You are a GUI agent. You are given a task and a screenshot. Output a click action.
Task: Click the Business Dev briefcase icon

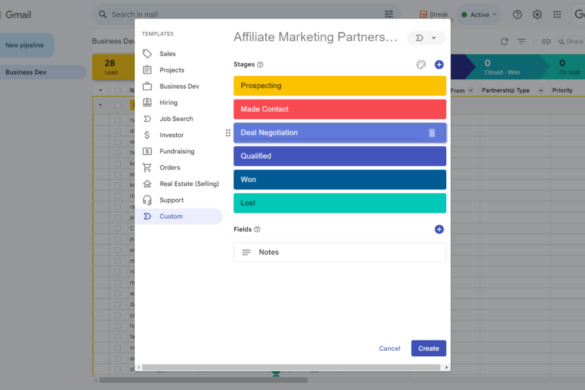[x=147, y=86]
